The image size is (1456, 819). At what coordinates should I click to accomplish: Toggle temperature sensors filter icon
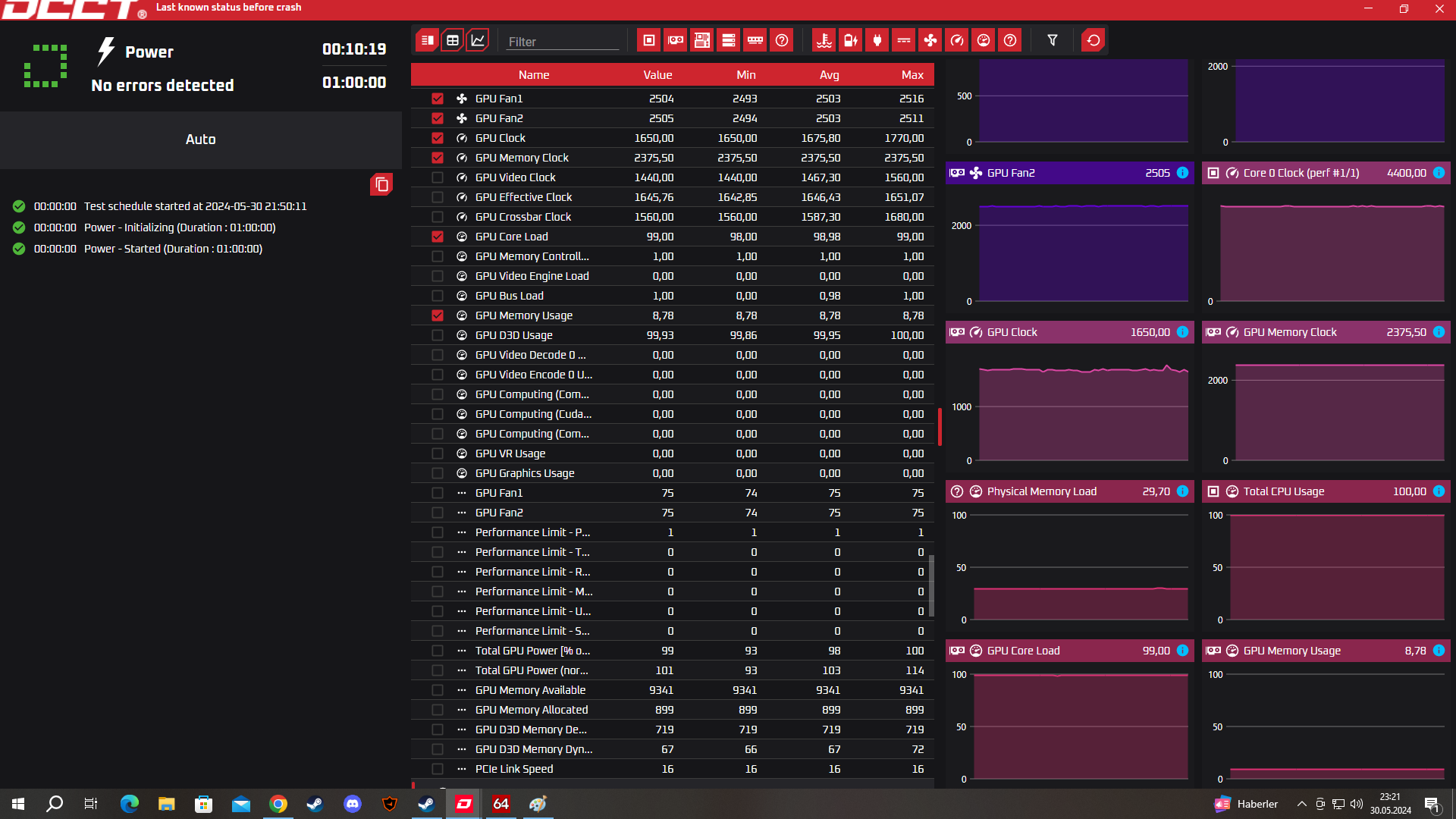(x=824, y=40)
